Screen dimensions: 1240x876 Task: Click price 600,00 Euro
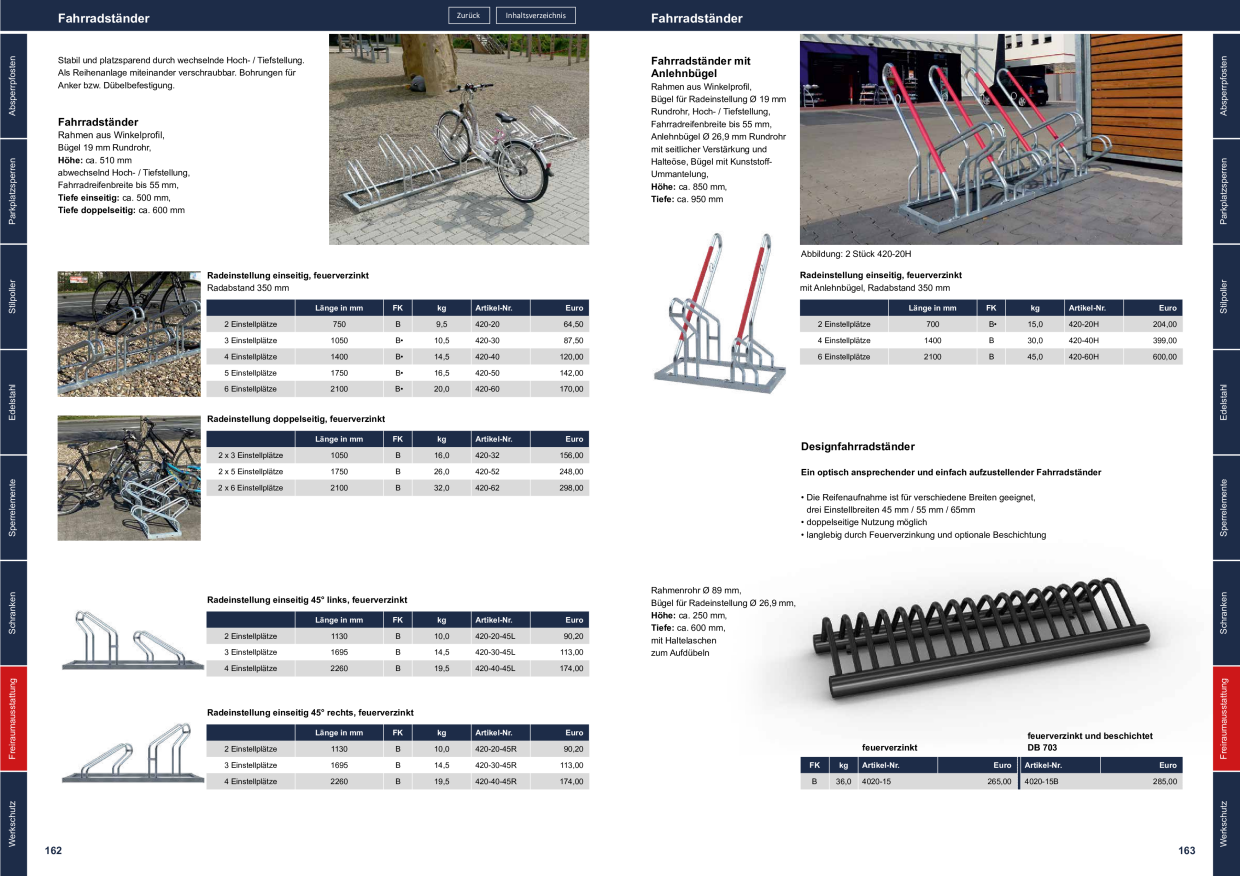[x=1166, y=357]
